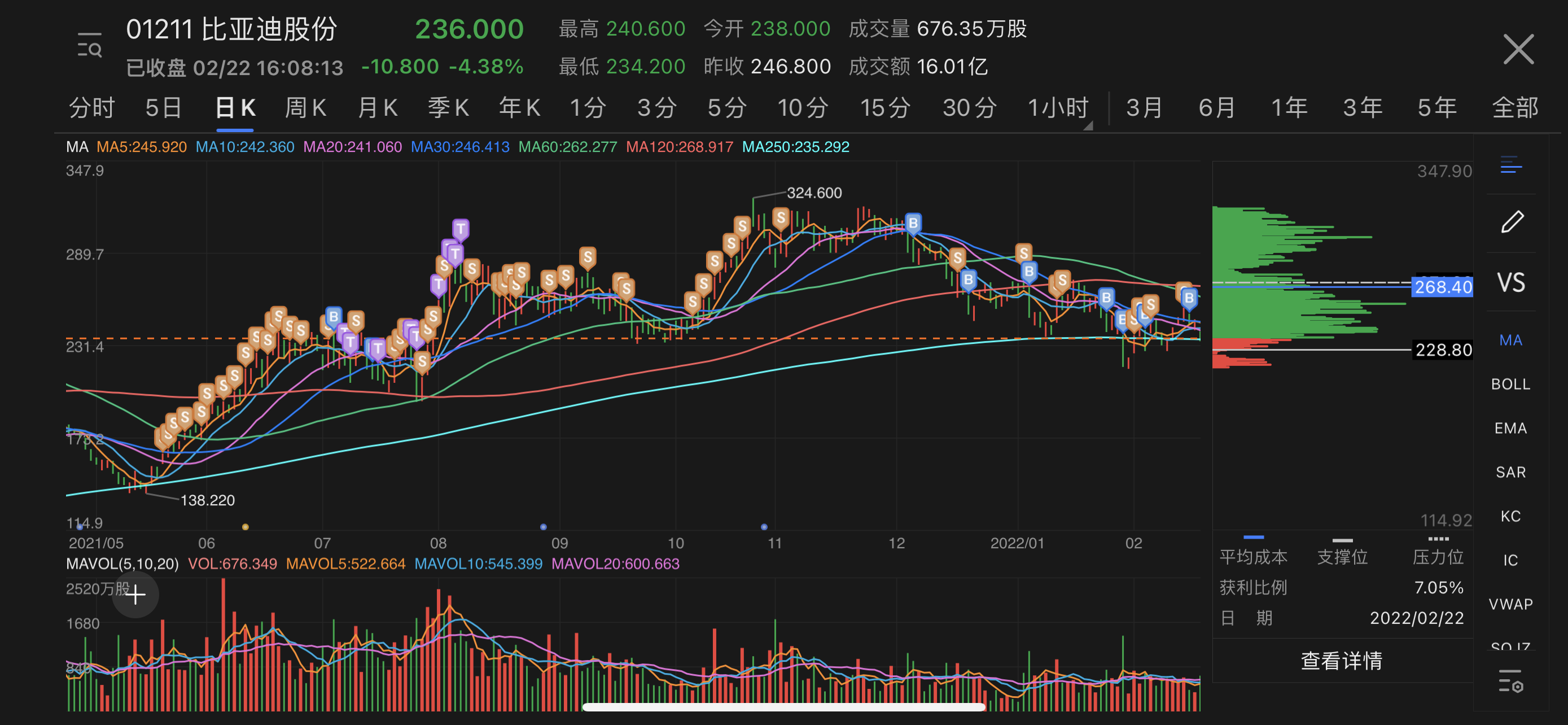This screenshot has height=725, width=1568.
Task: Select the 全部 full range button
Action: click(1514, 108)
